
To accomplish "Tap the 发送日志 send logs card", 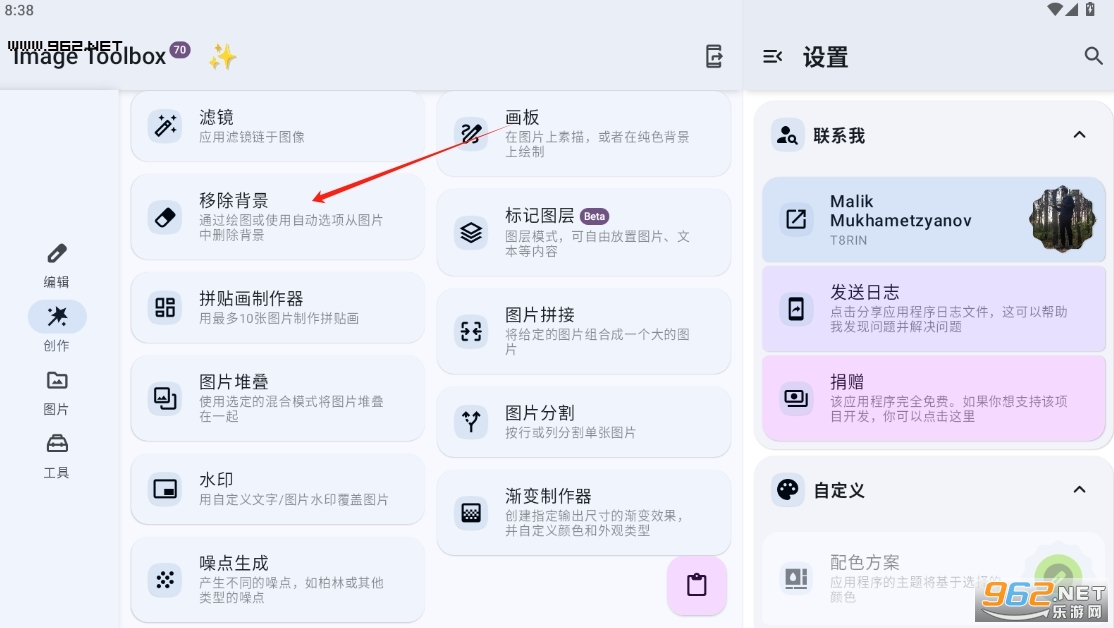I will [934, 309].
